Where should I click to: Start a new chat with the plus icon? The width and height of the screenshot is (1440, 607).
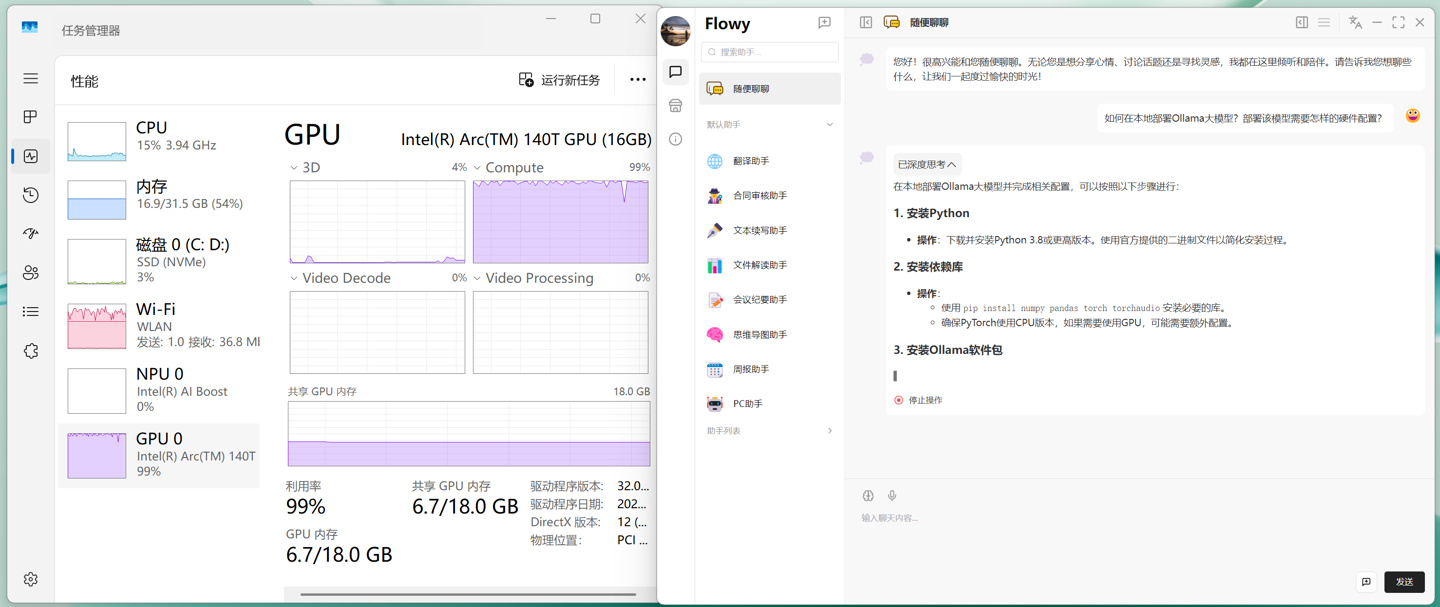tap(824, 23)
